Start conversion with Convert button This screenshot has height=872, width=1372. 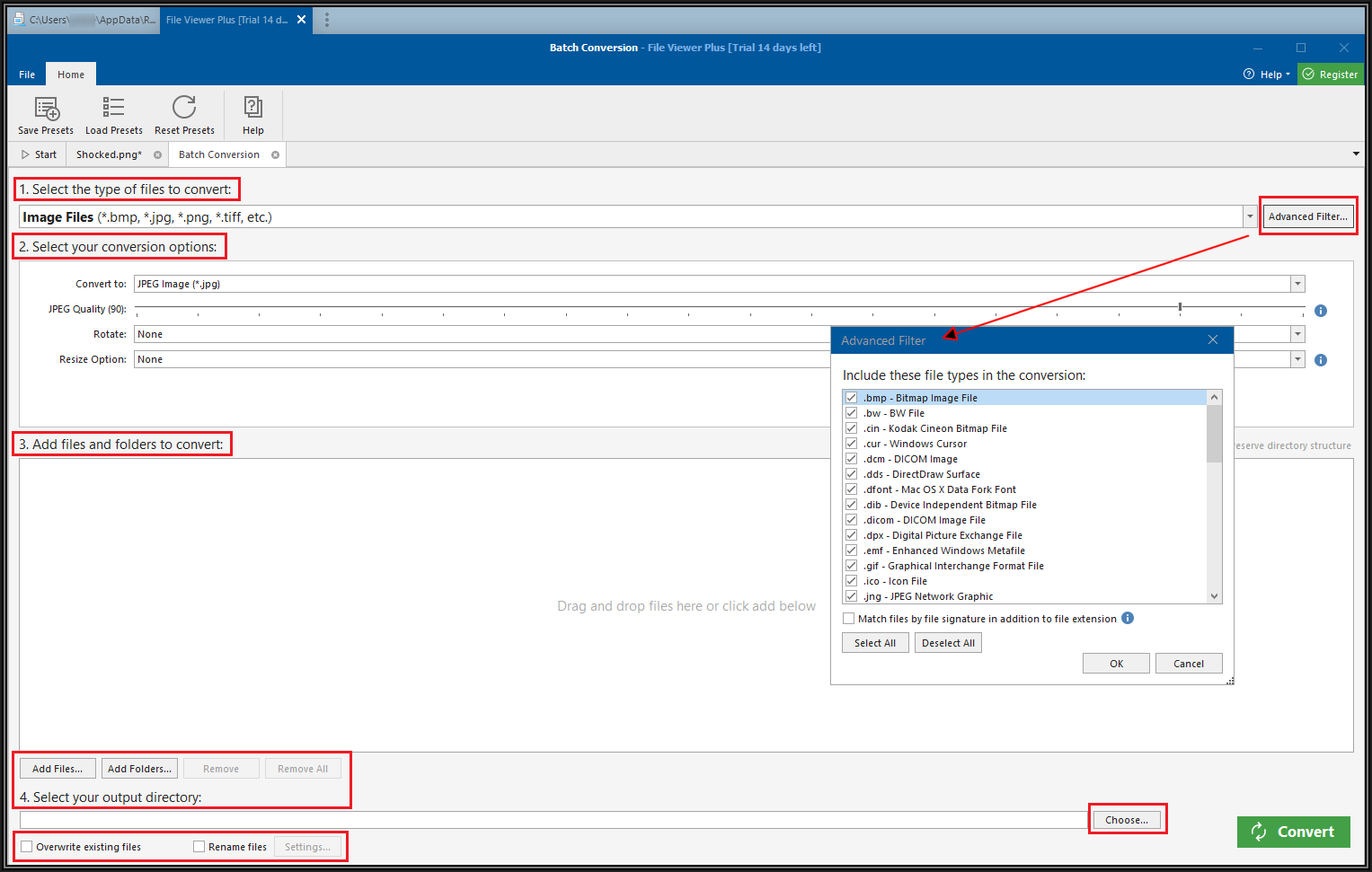click(1294, 832)
